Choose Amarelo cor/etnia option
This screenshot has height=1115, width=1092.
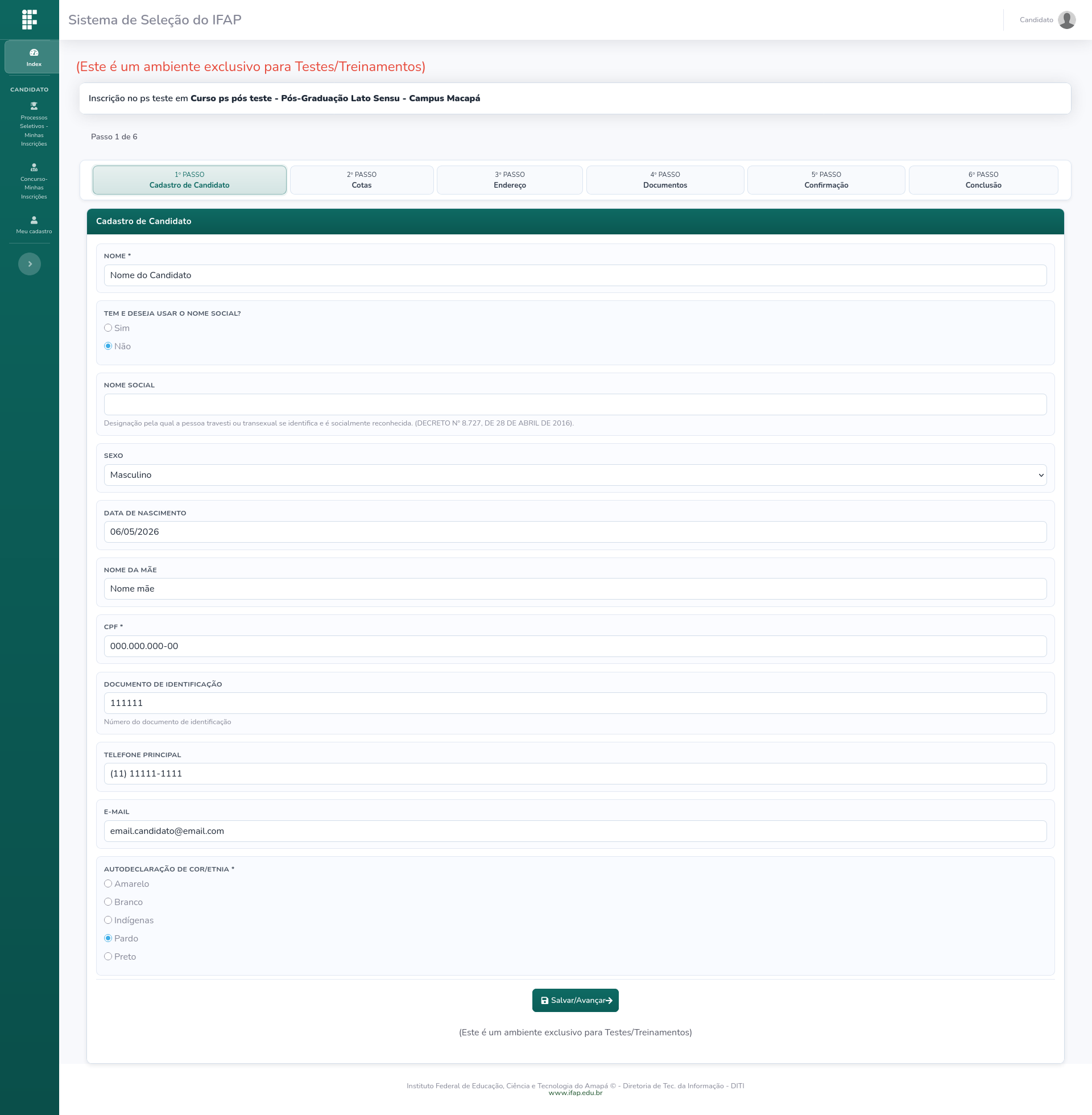pyautogui.click(x=108, y=884)
